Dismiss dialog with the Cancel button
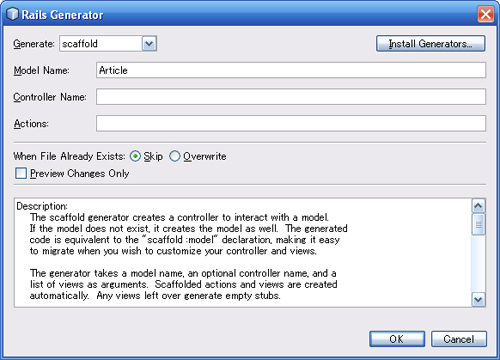Image resolution: width=500 pixels, height=360 pixels. pyautogui.click(x=459, y=339)
